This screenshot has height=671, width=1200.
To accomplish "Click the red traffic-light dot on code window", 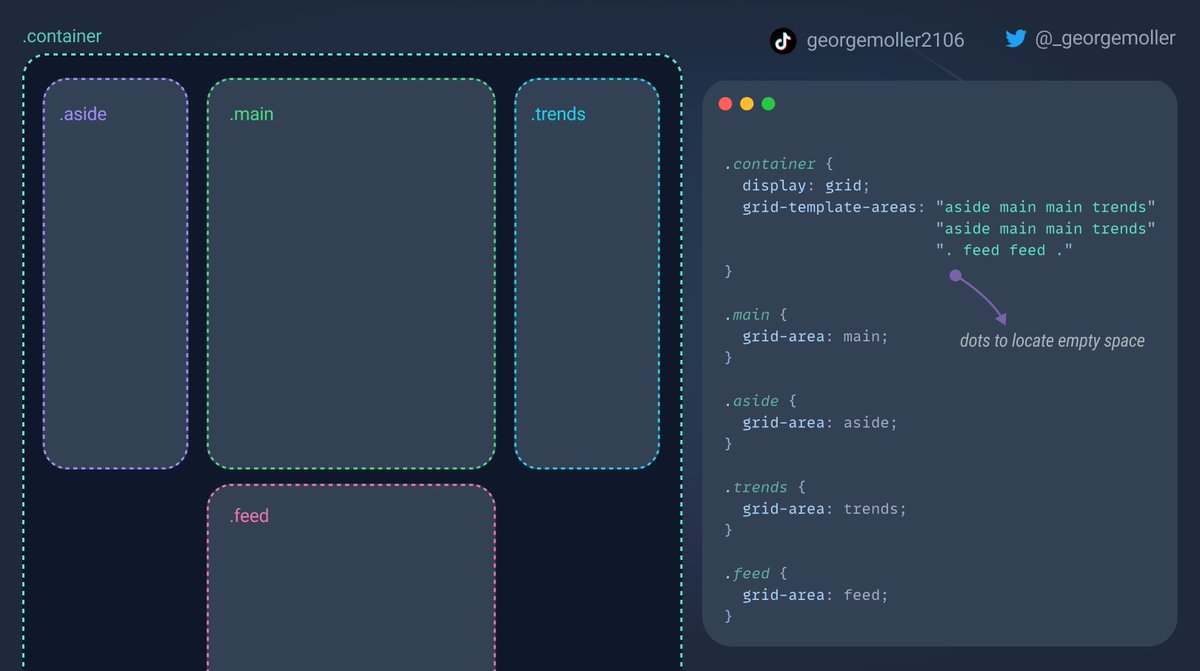I will [x=725, y=103].
